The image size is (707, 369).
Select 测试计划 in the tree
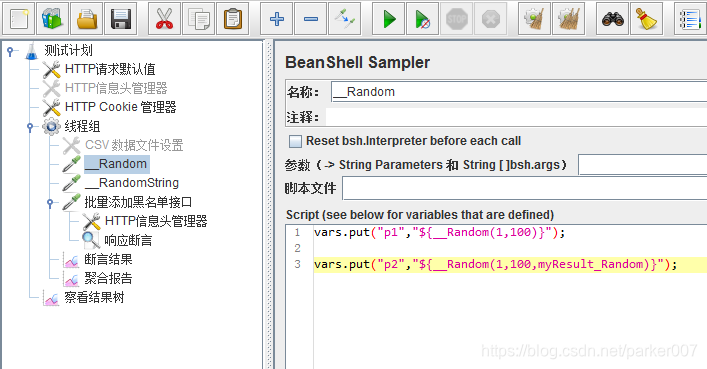pyautogui.click(x=69, y=51)
